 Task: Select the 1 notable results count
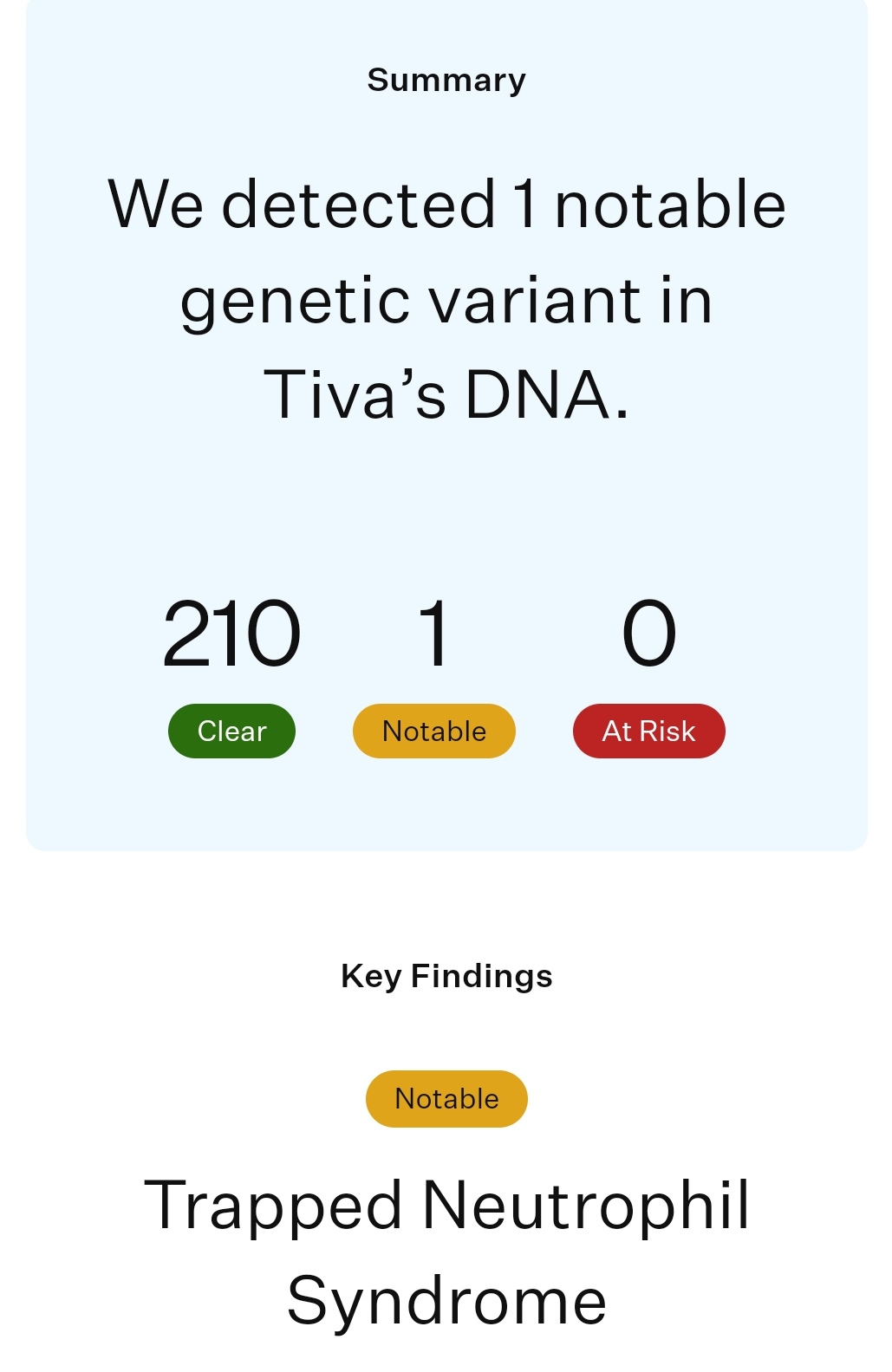coord(433,634)
